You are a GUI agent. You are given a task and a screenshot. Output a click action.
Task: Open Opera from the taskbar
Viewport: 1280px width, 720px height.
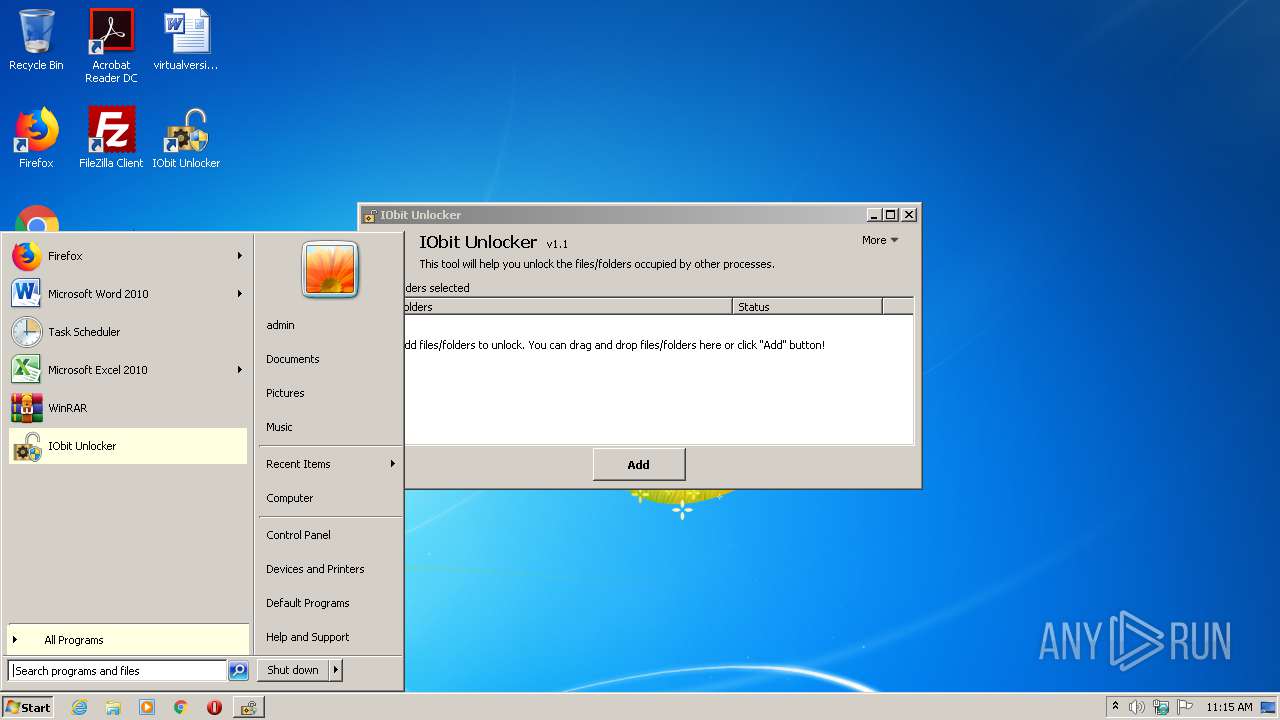[x=214, y=707]
